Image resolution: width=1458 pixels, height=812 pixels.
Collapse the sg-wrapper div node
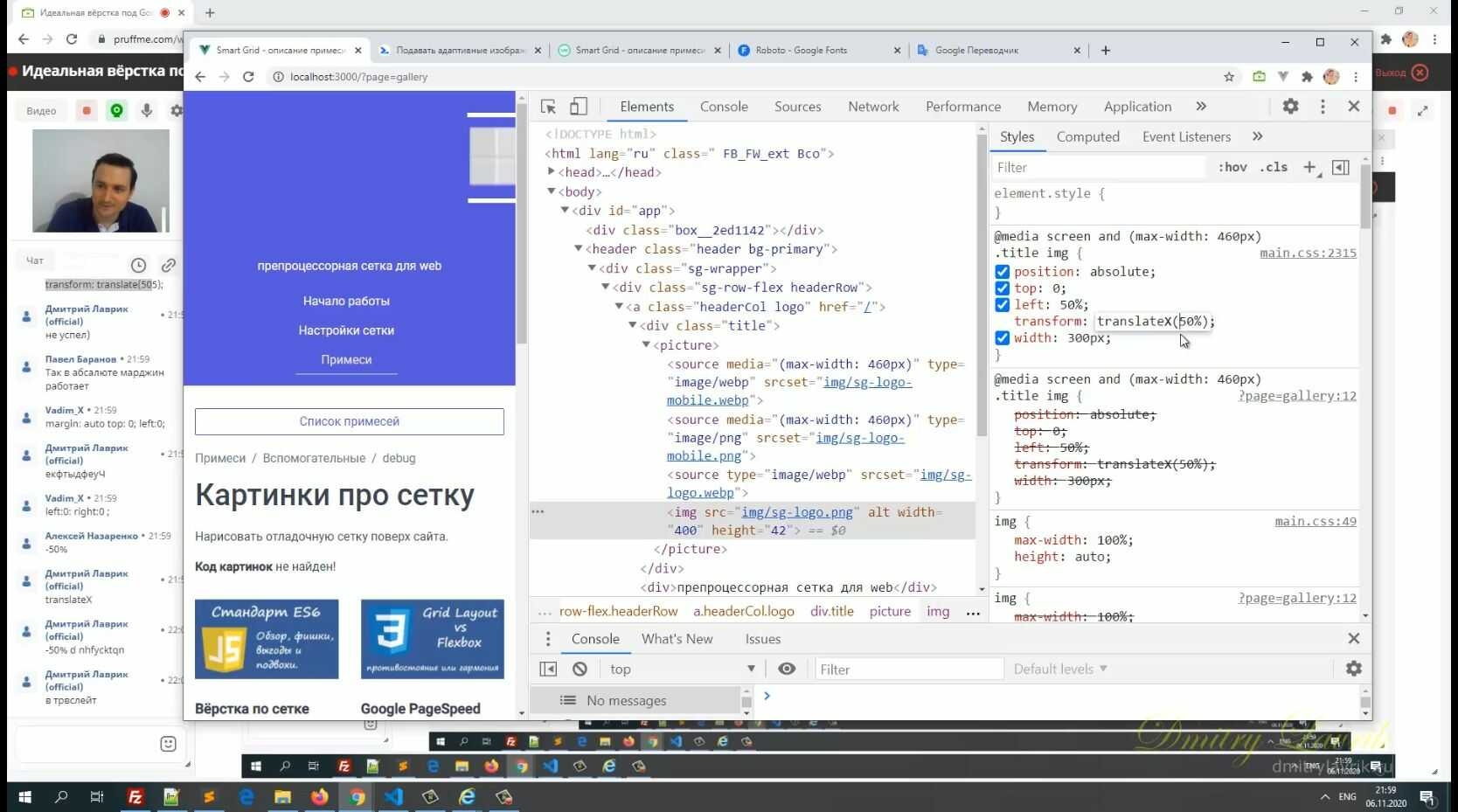[x=592, y=268]
